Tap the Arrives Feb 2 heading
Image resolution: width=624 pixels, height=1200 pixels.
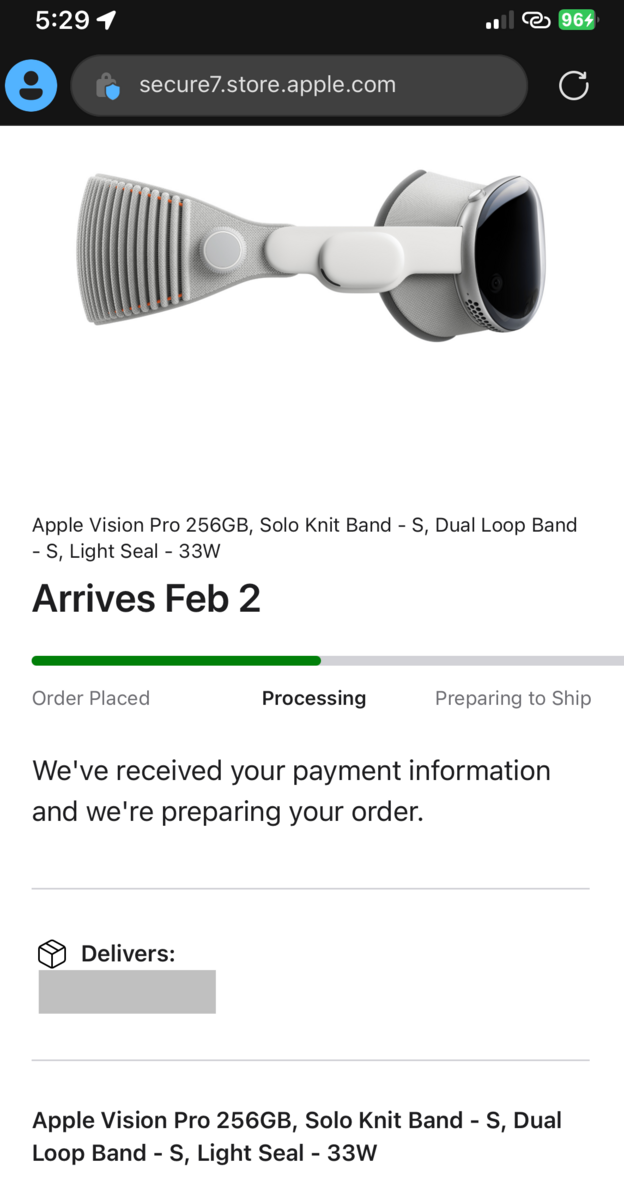pyautogui.click(x=146, y=598)
